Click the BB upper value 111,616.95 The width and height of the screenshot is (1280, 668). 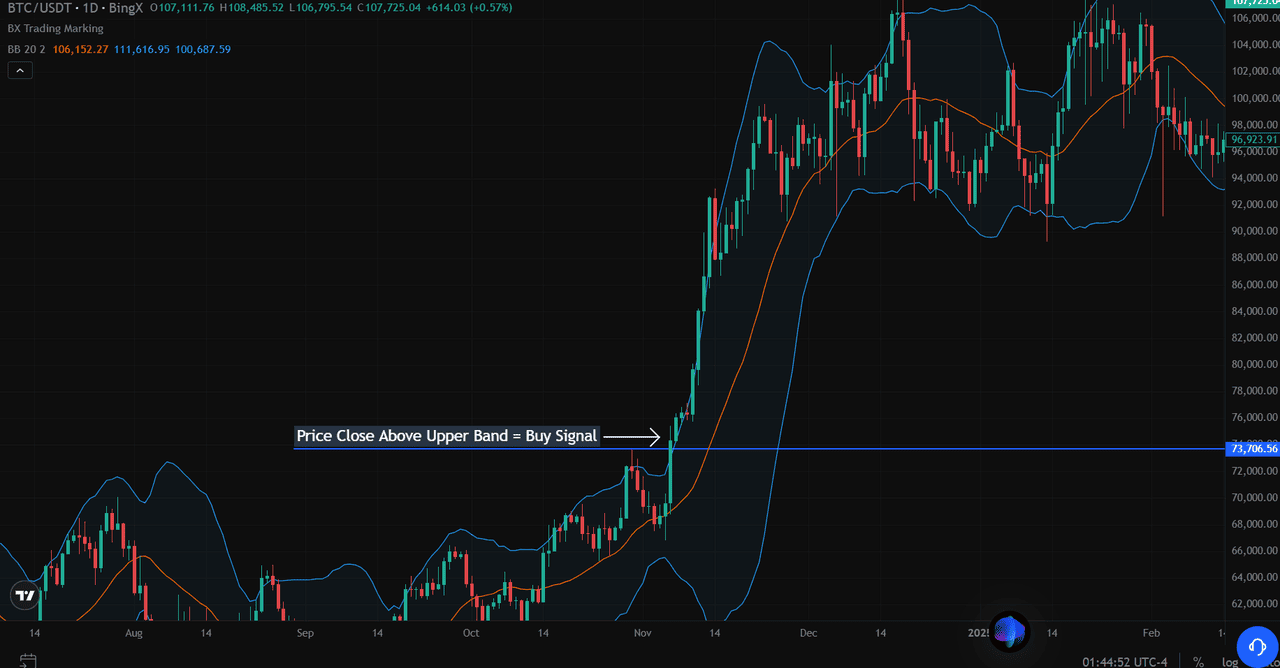142,49
